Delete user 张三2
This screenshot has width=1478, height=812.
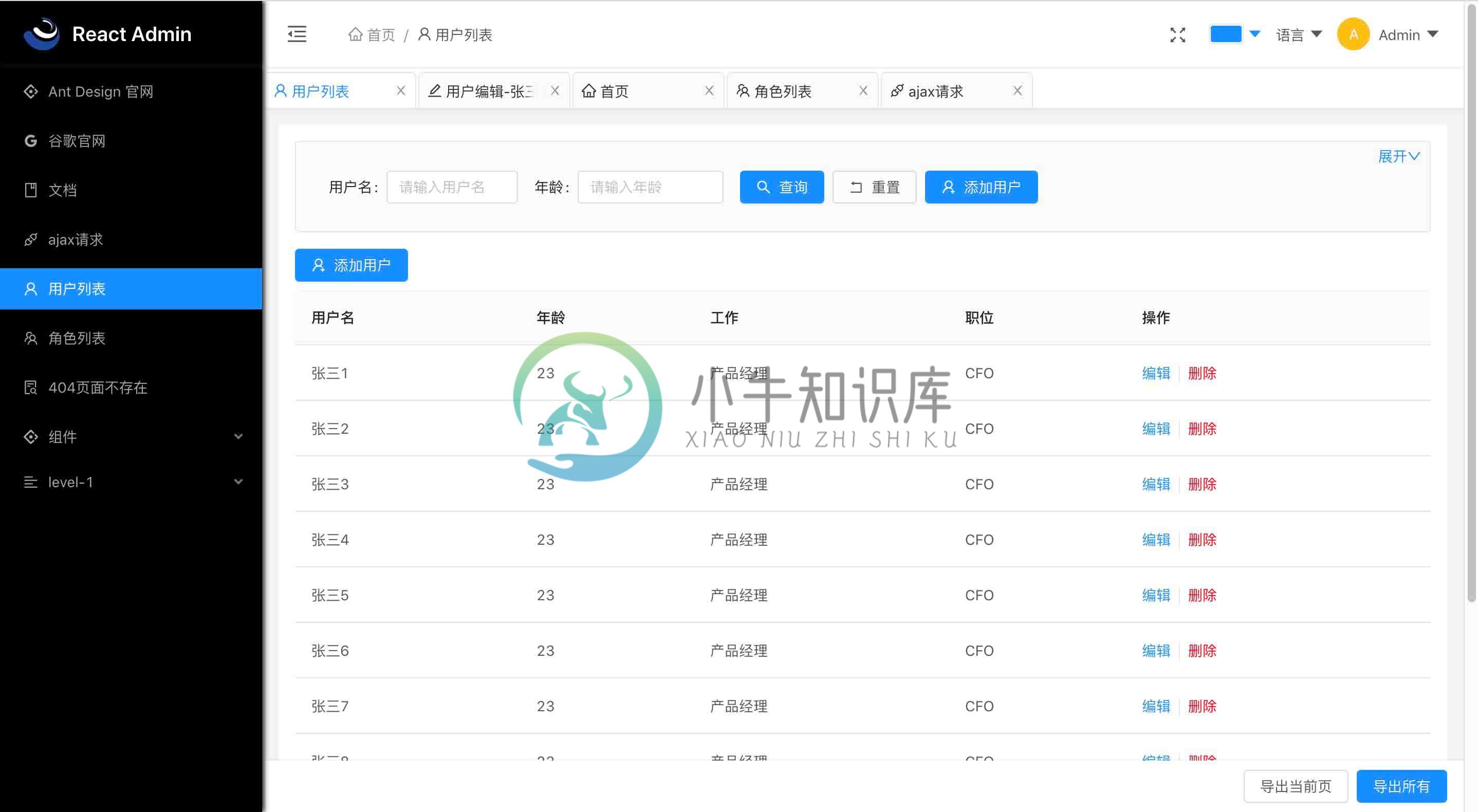click(1202, 429)
